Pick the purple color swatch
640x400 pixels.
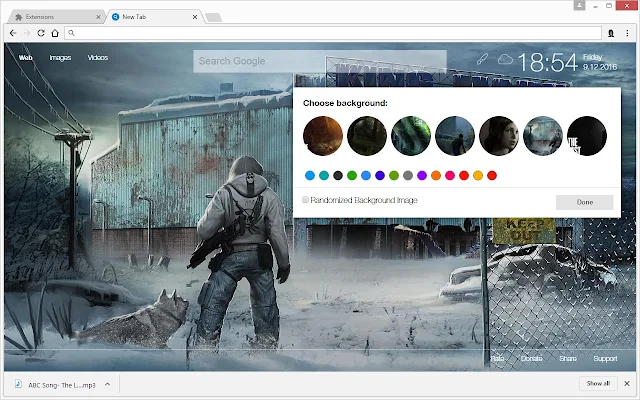point(422,176)
